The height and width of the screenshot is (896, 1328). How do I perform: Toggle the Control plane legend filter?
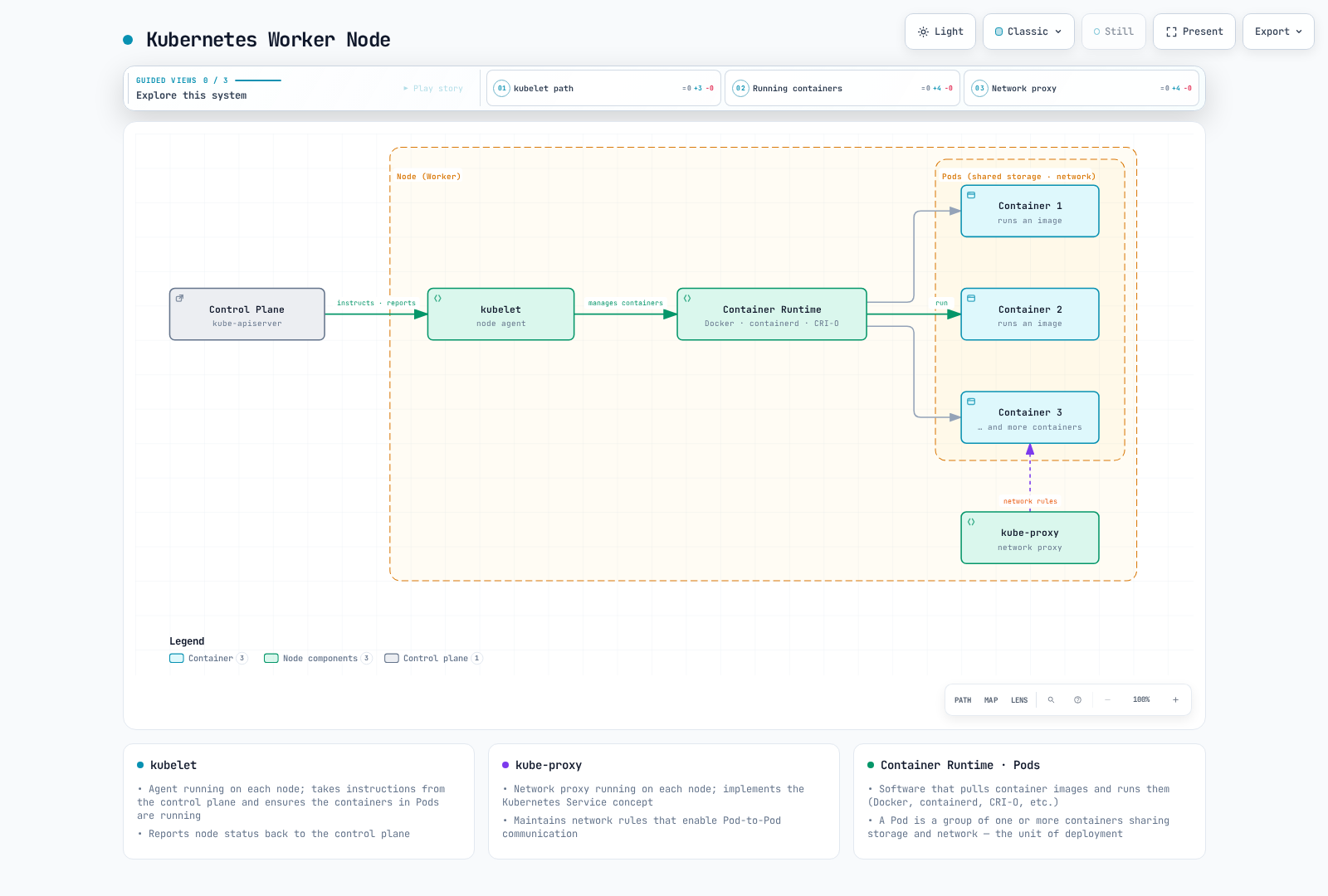pos(433,659)
